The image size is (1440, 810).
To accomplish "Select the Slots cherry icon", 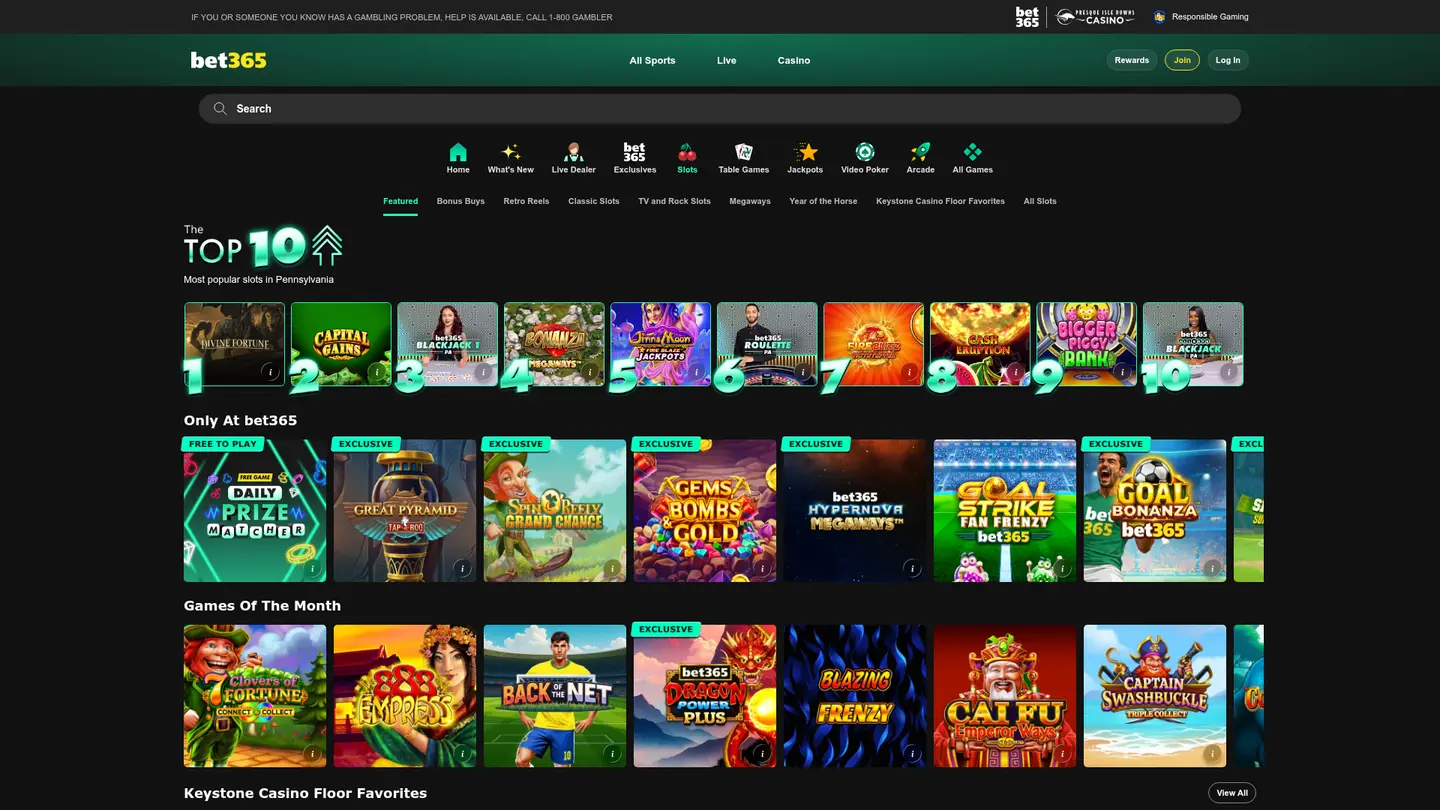I will pos(687,152).
